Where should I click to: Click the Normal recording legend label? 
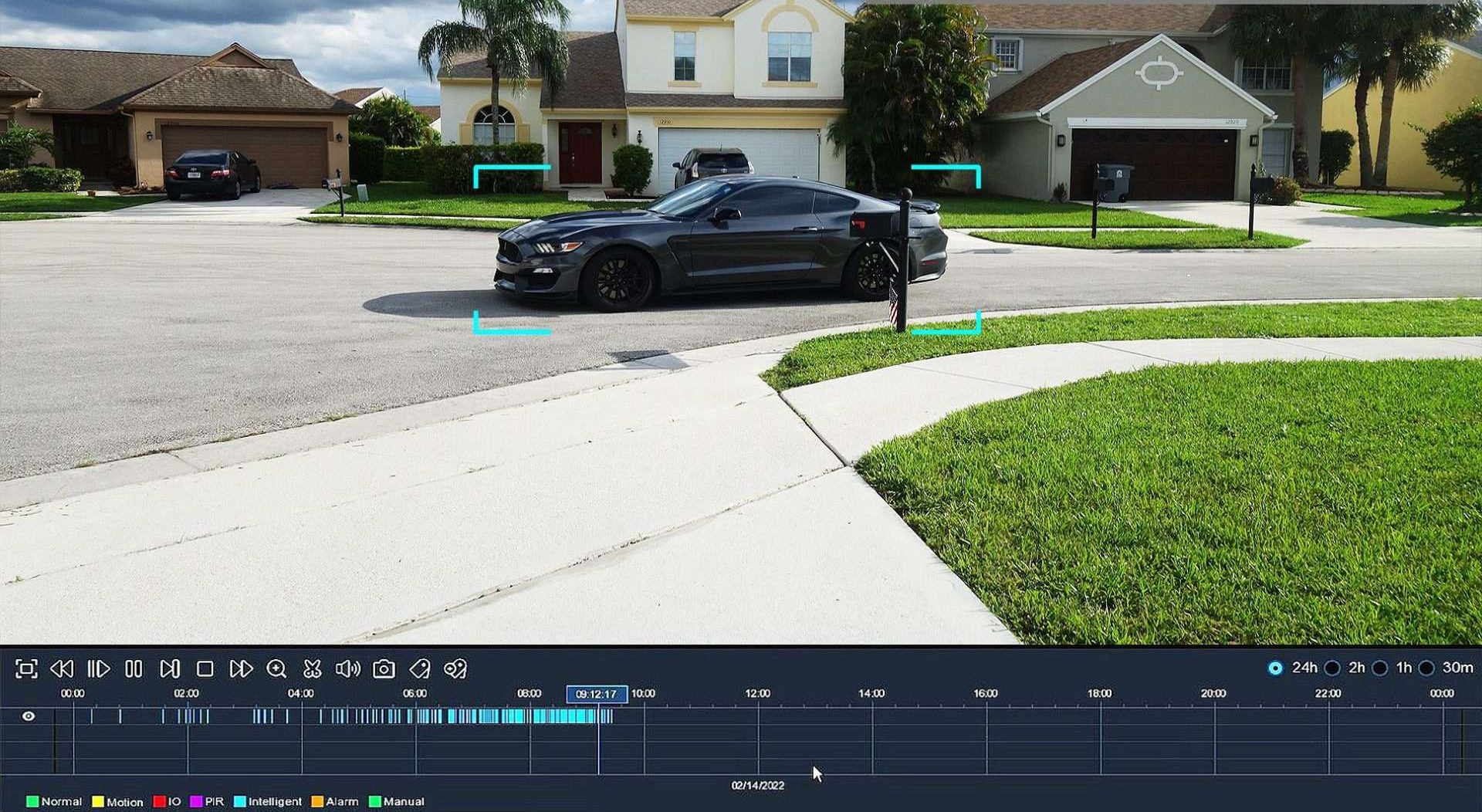pyautogui.click(x=61, y=802)
